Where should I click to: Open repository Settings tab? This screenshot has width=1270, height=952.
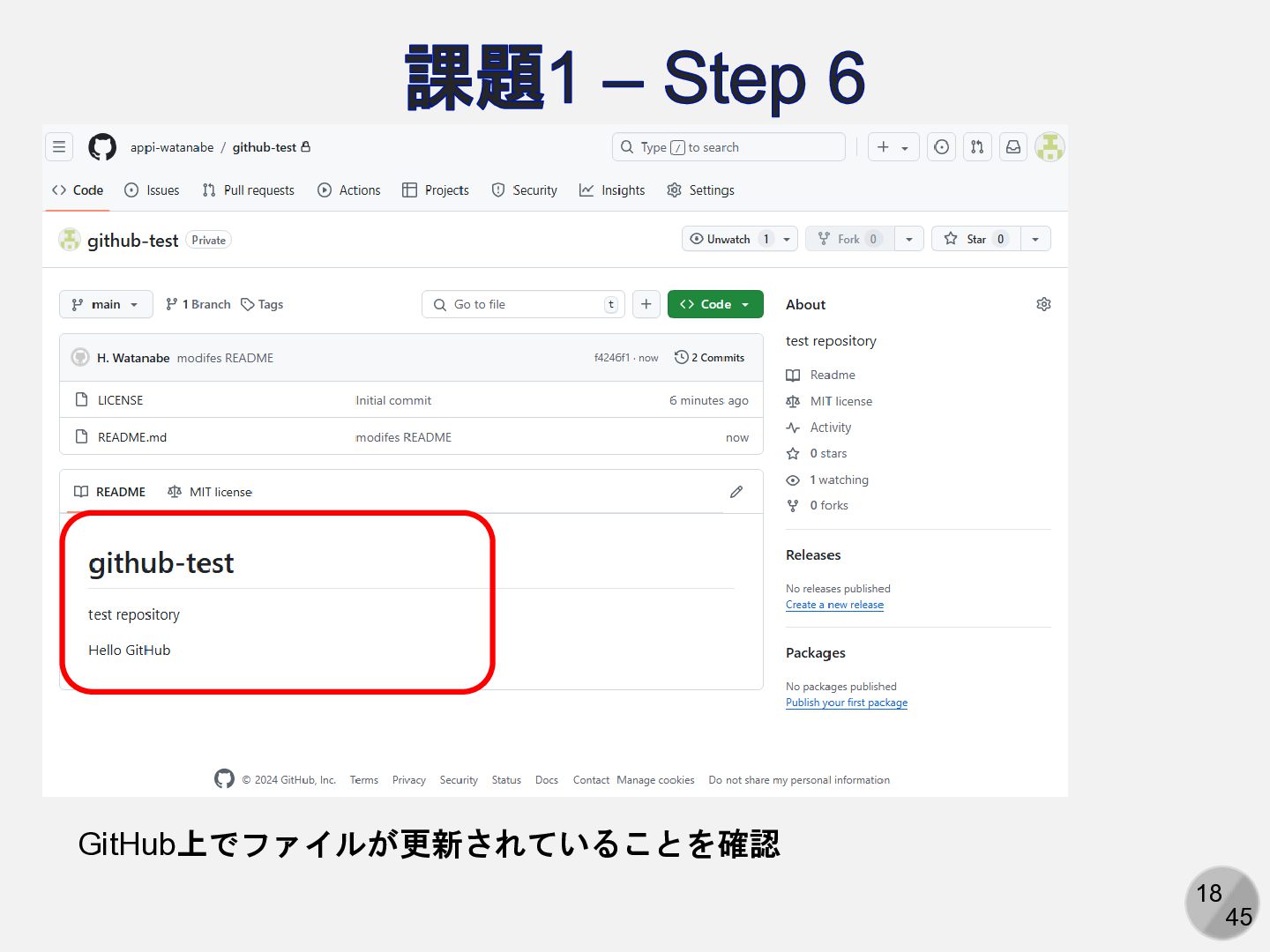coord(701,190)
